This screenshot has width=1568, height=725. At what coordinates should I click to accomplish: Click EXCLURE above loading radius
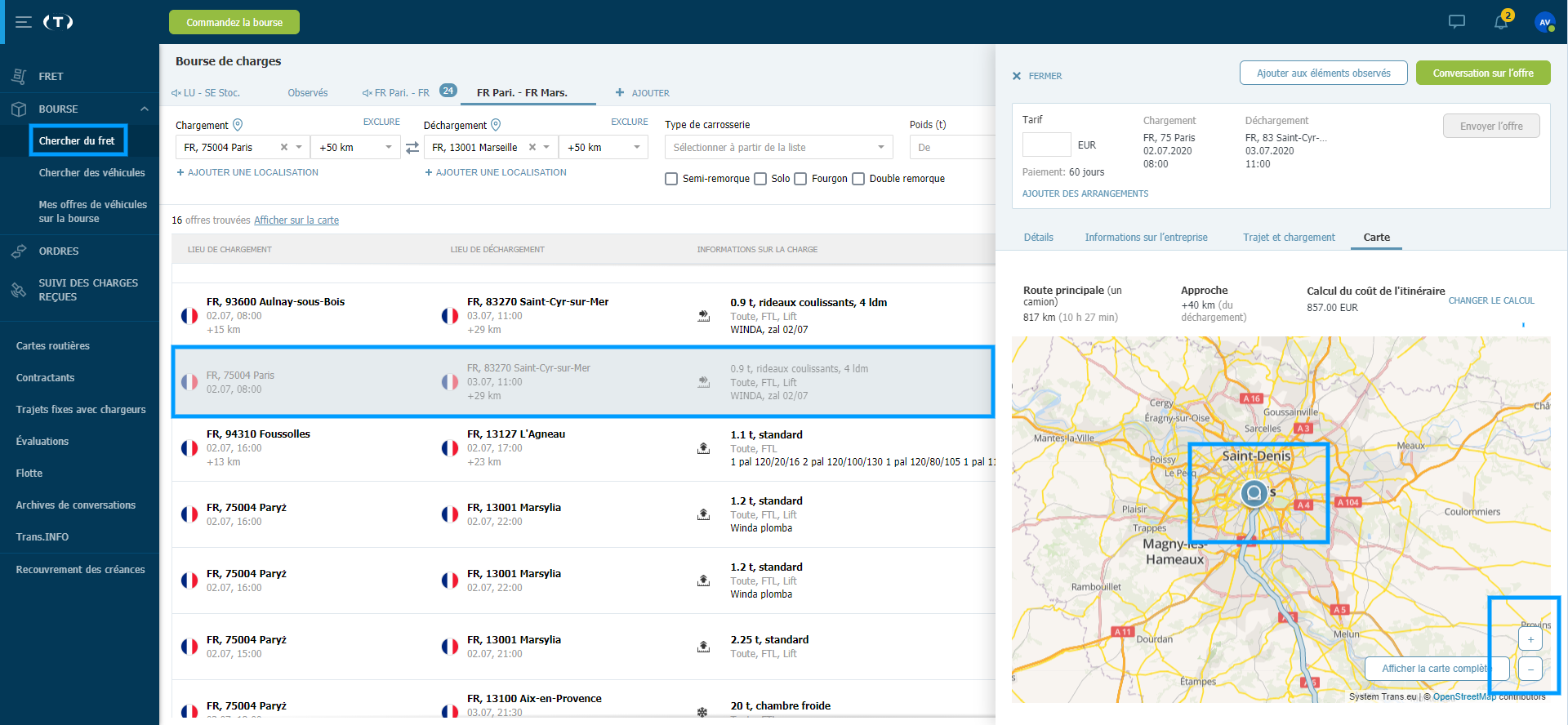click(381, 122)
